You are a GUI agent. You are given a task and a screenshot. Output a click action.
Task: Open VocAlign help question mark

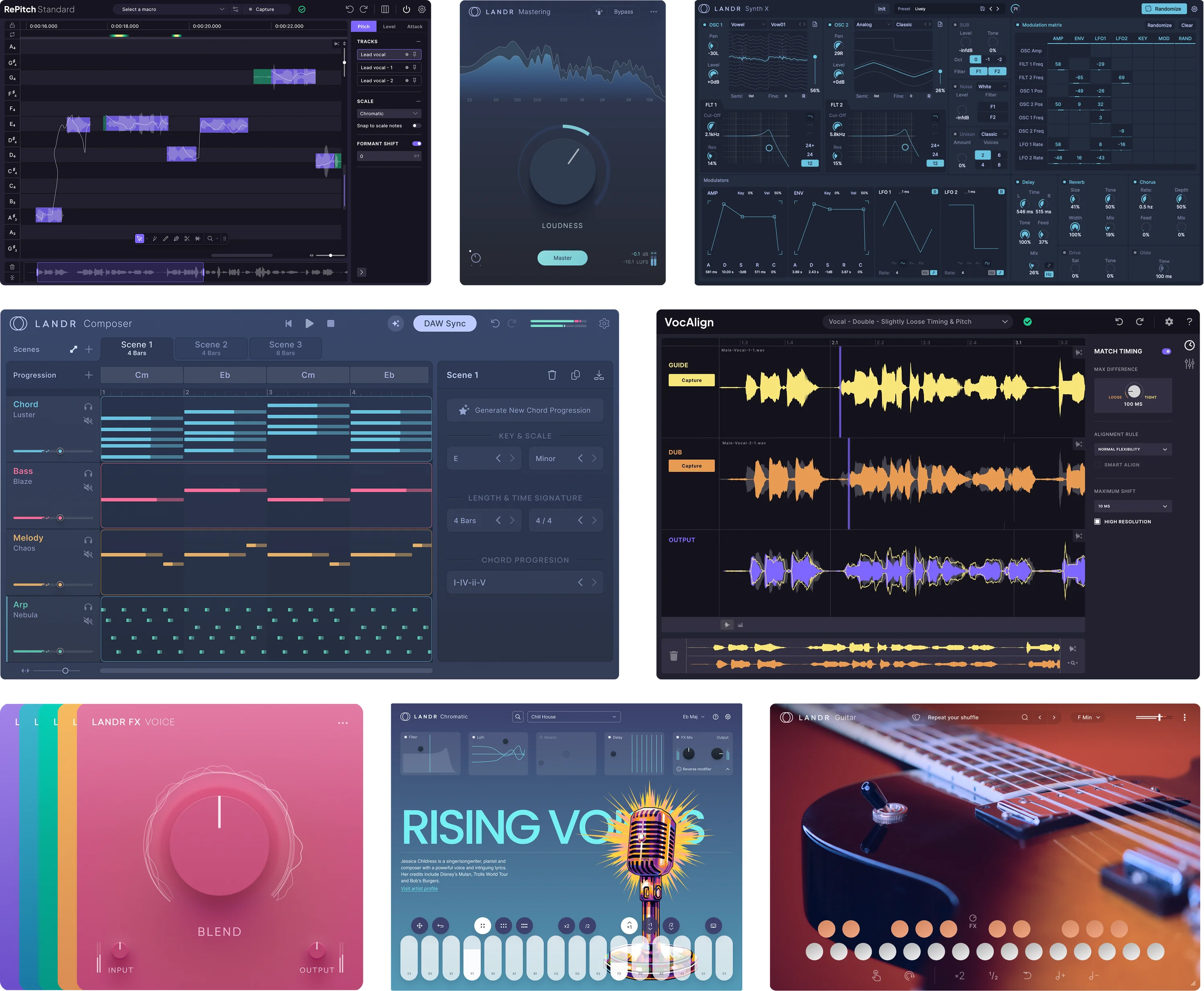pos(1189,322)
